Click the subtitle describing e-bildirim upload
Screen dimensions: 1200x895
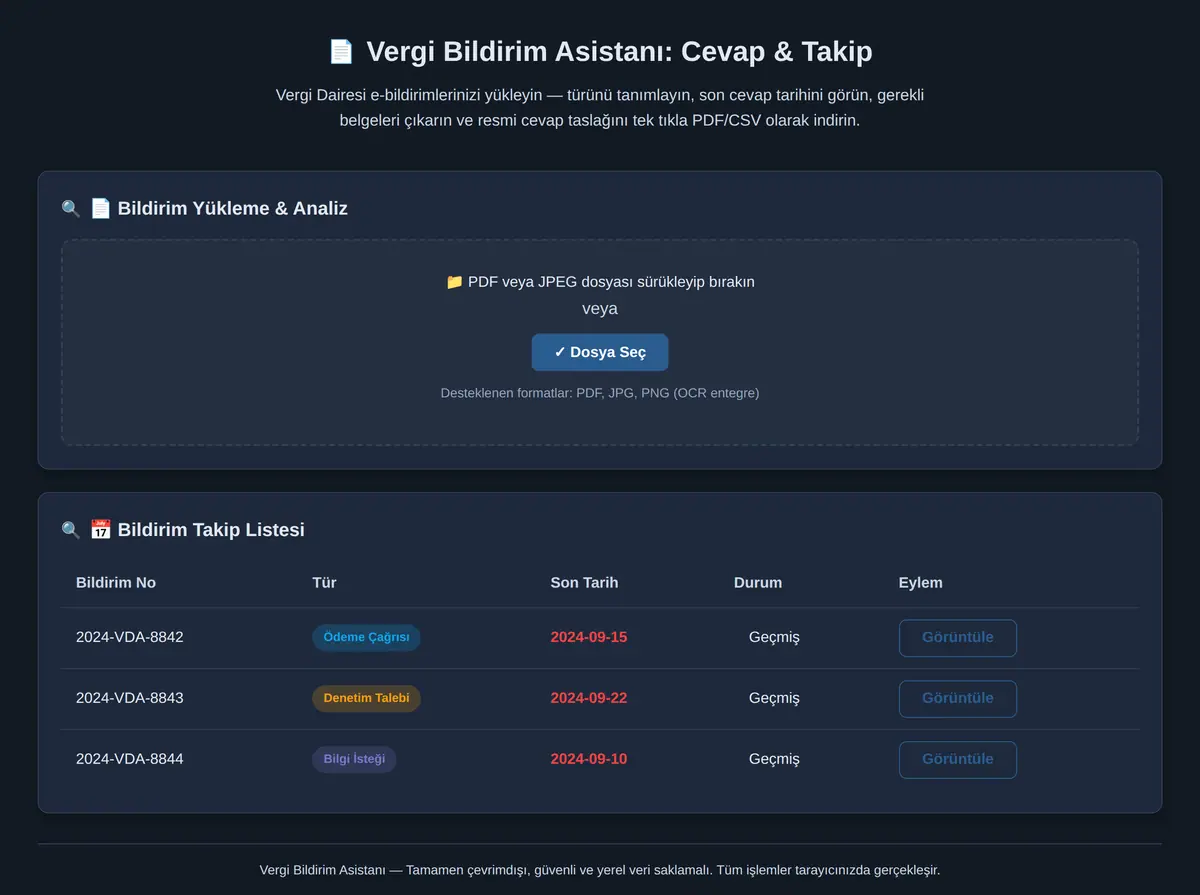pyautogui.click(x=600, y=108)
